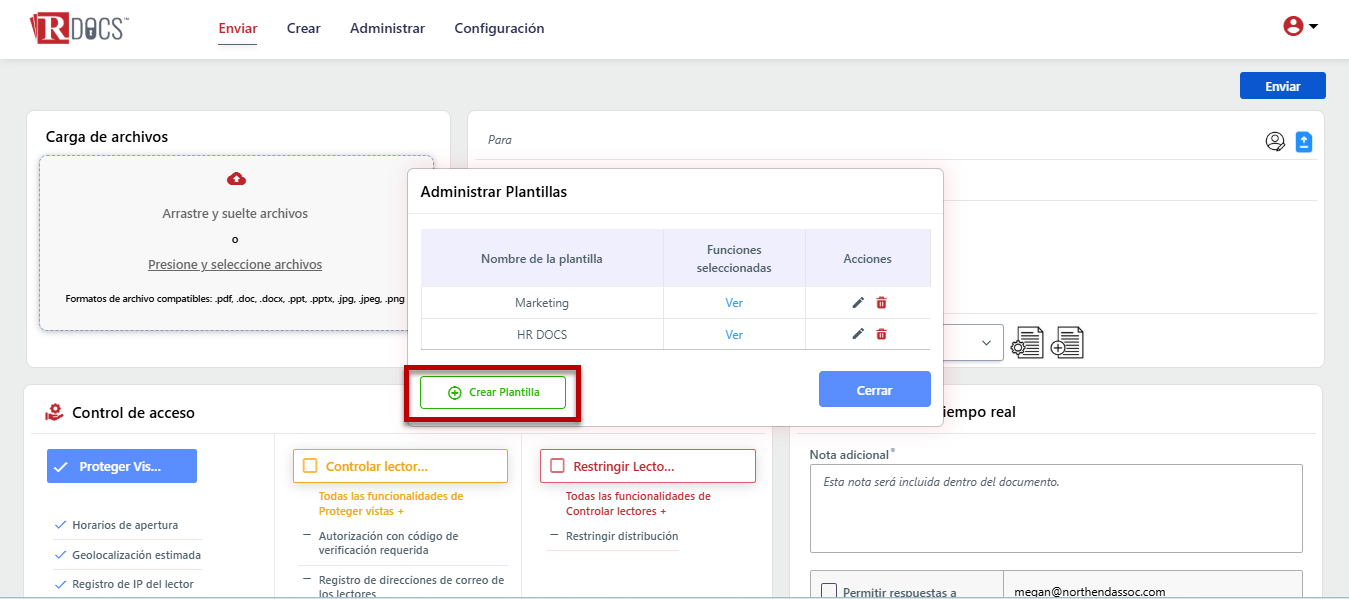Open the user account dropdown menu

(x=1300, y=27)
